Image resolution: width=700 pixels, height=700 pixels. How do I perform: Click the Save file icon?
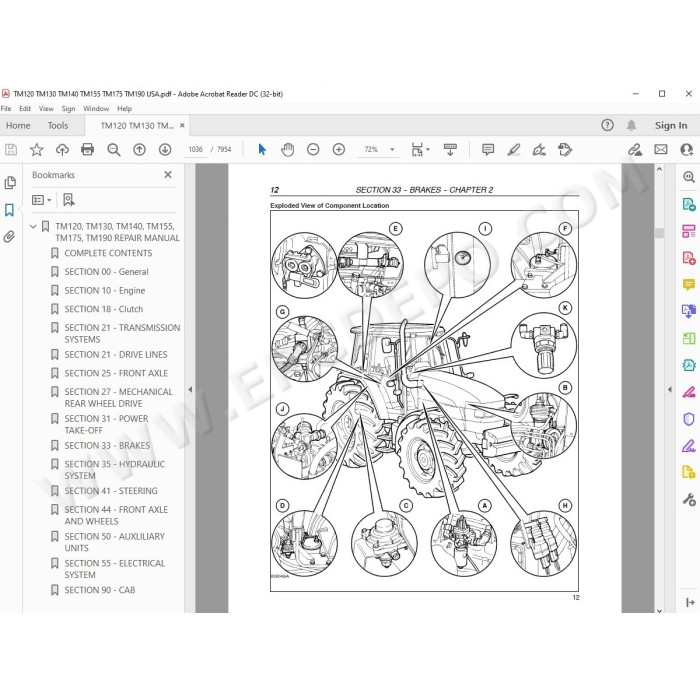click(11, 150)
